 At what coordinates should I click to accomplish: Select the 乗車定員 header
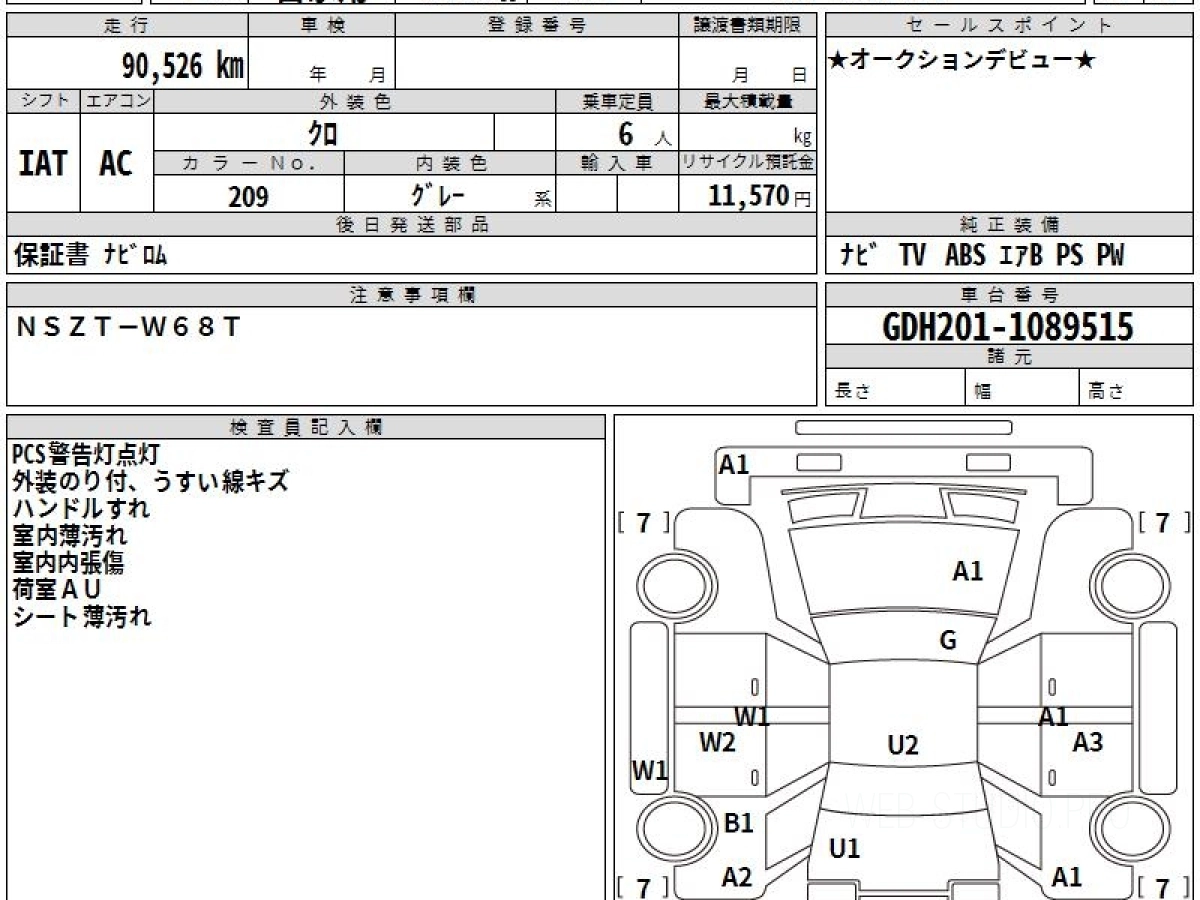coord(617,101)
